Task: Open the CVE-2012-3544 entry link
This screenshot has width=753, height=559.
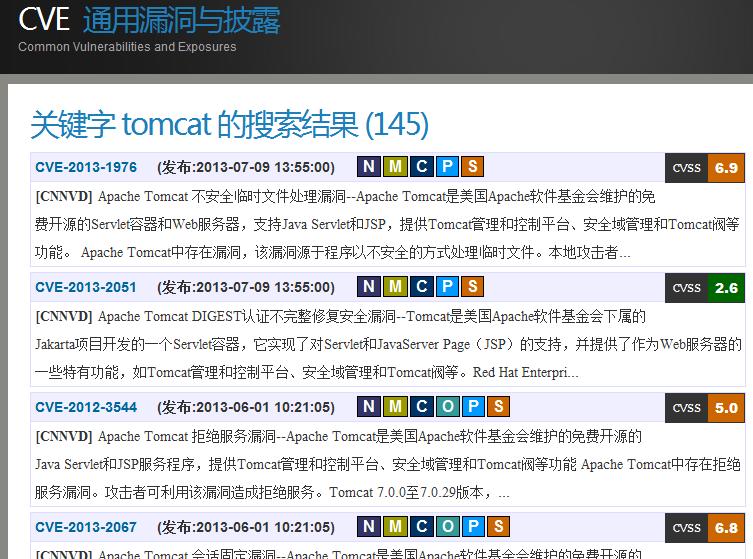Action: (x=86, y=407)
